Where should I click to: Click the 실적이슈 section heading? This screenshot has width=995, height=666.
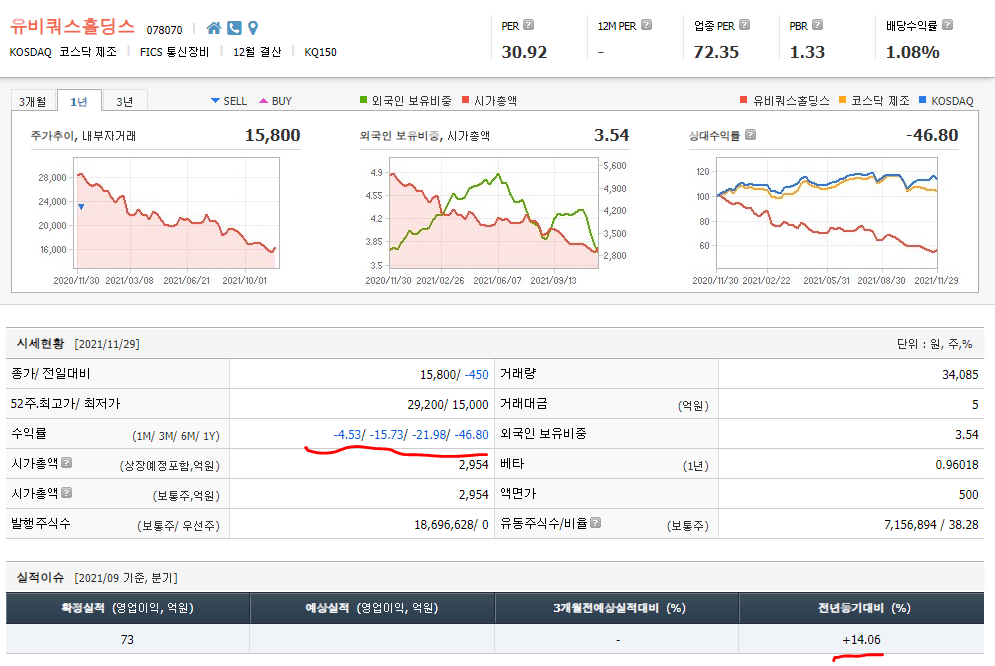point(41,577)
